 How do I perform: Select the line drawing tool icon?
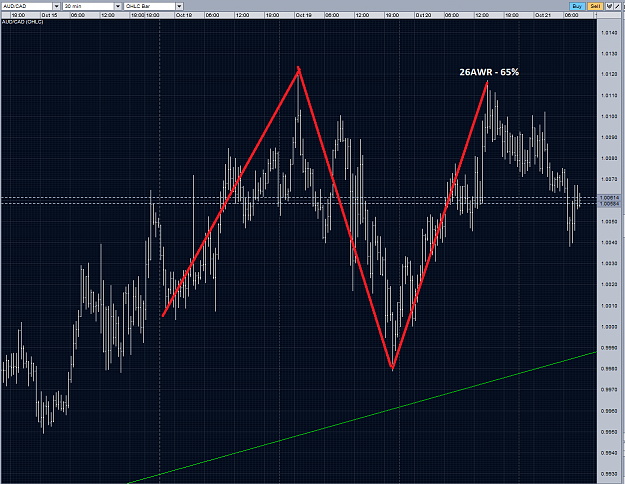tap(617, 6)
